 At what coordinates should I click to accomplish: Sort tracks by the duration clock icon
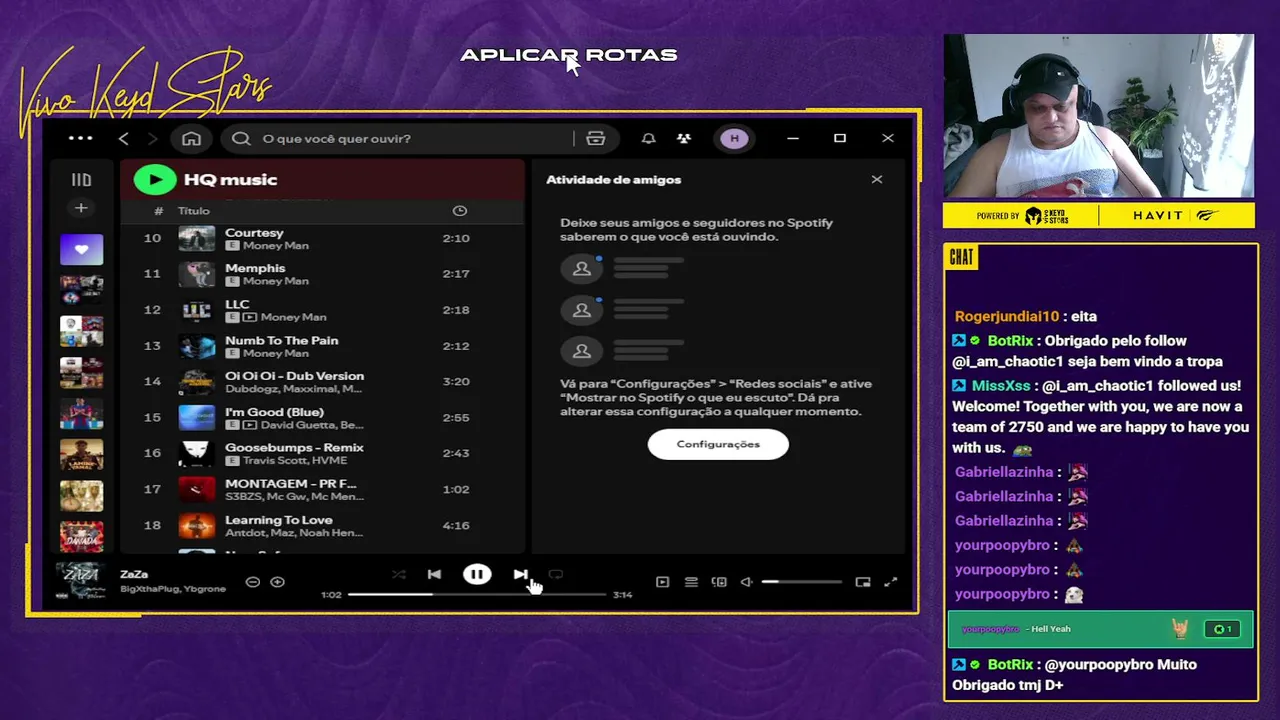pos(460,211)
